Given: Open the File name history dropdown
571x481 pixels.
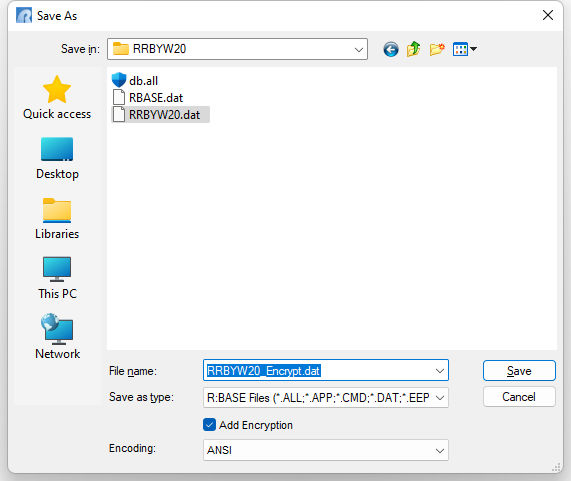Looking at the screenshot, I should click(440, 371).
